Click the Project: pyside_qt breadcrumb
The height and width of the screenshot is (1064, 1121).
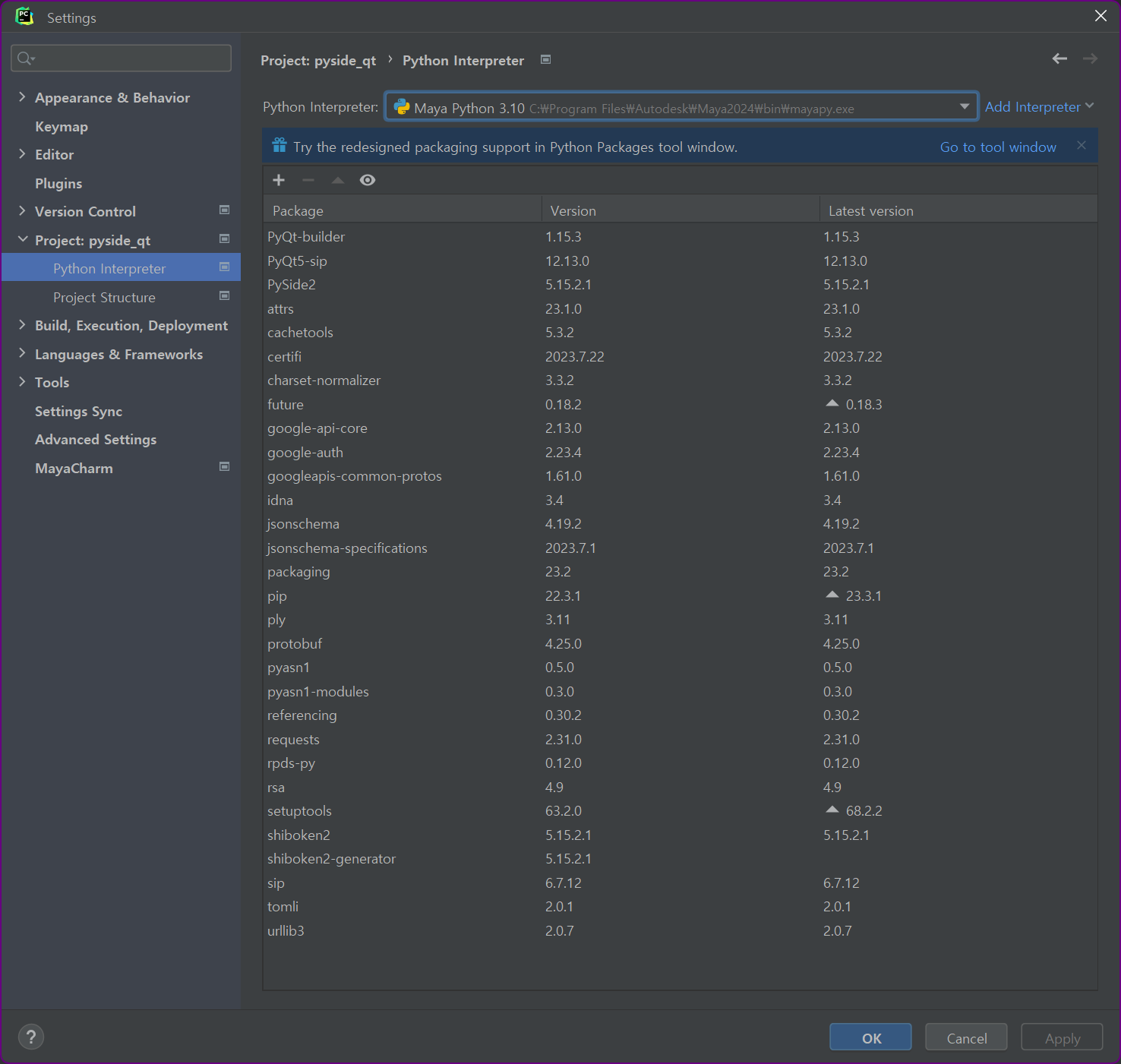318,61
